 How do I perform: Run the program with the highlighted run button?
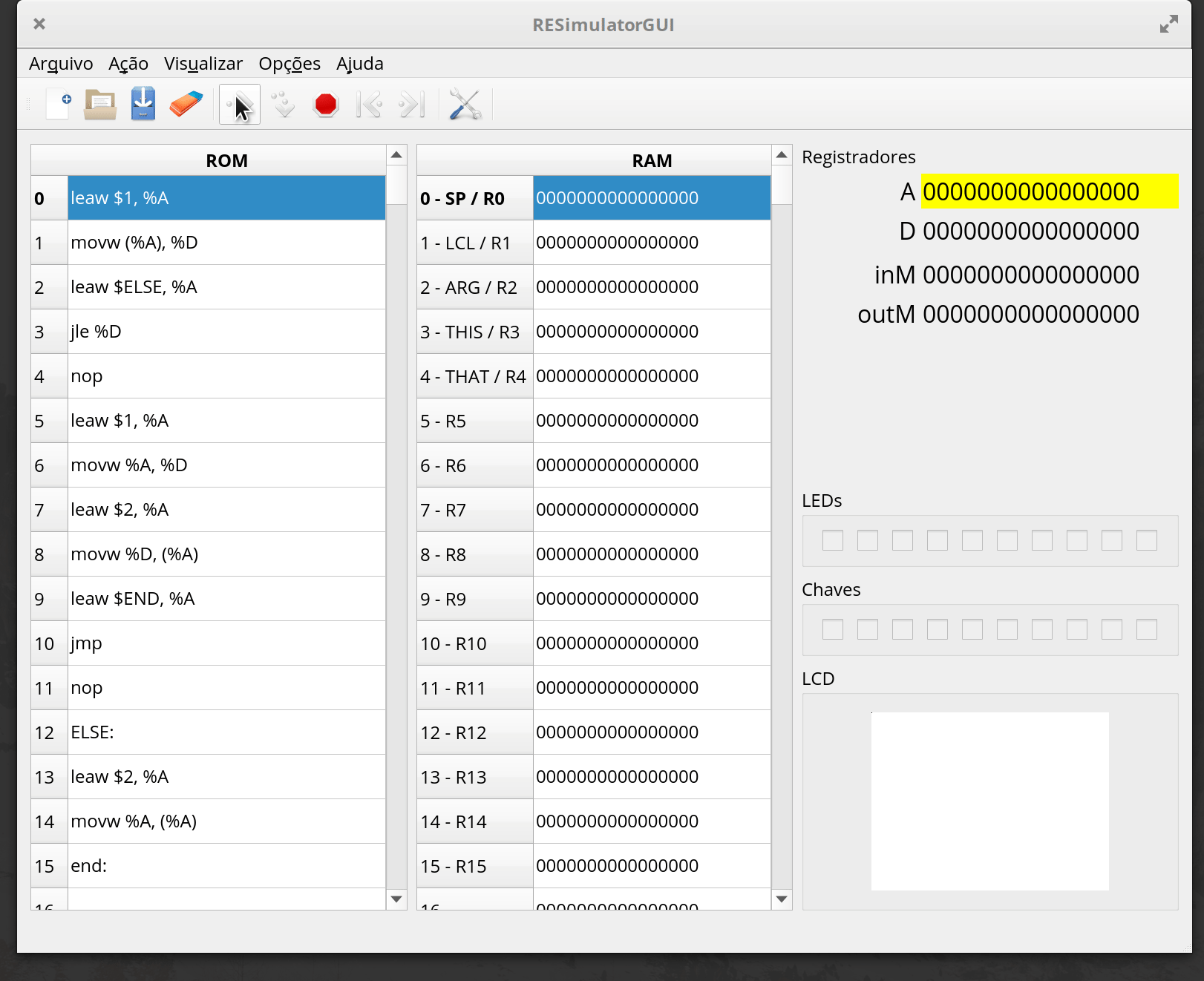tap(239, 105)
